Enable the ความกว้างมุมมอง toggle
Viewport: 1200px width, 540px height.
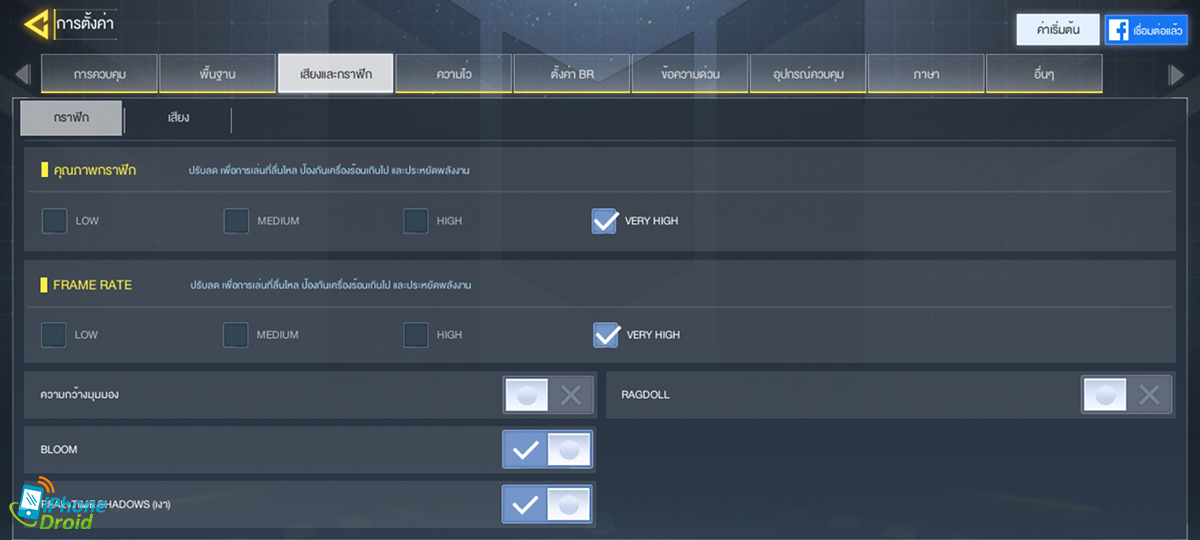547,395
